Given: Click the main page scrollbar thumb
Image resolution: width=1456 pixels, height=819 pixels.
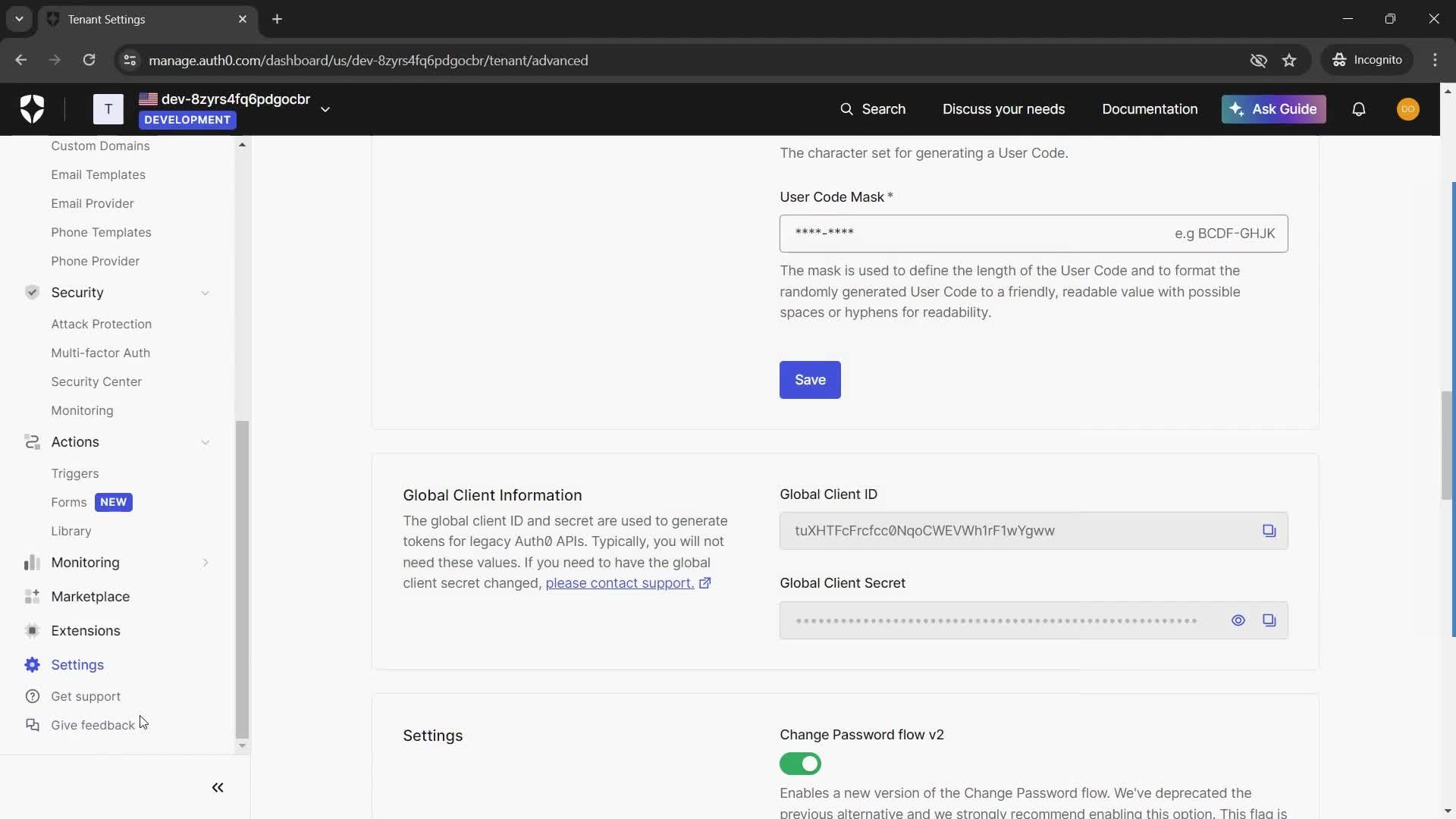Looking at the screenshot, I should [1448, 445].
